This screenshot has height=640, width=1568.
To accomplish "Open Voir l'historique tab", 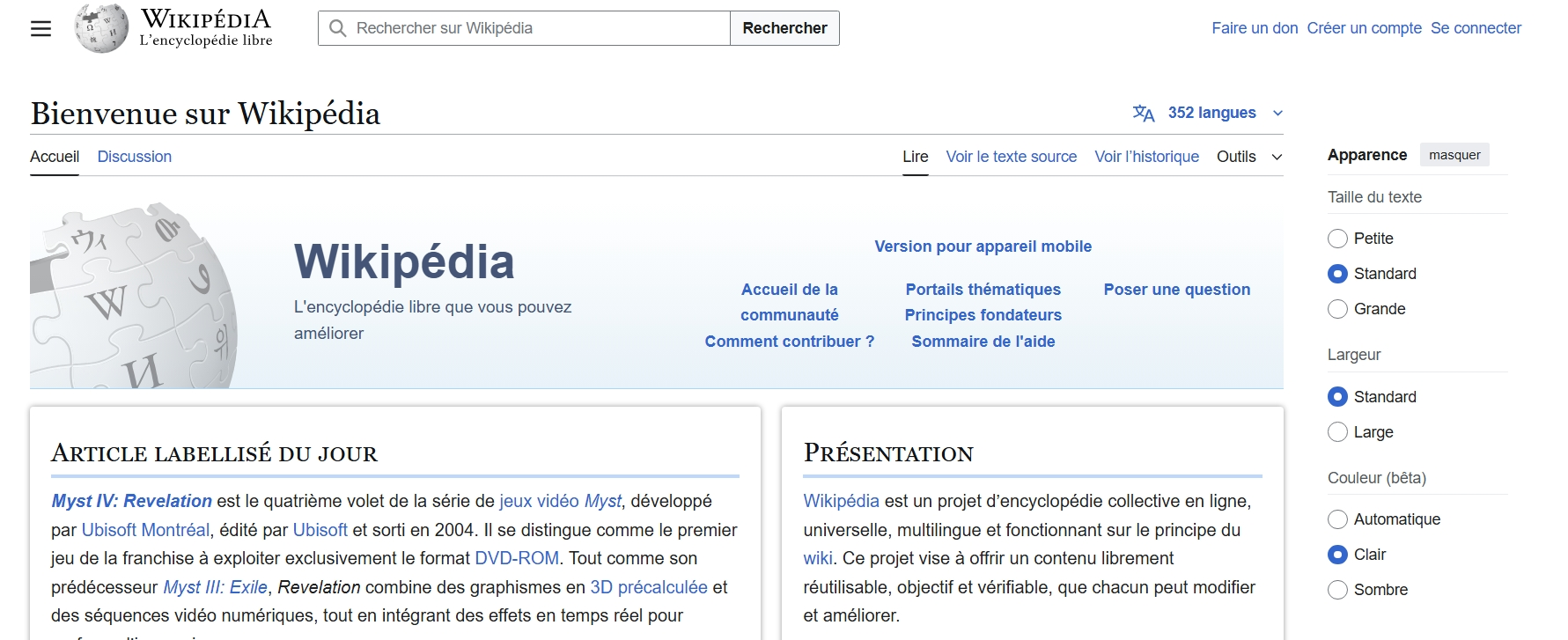I will tap(1147, 157).
